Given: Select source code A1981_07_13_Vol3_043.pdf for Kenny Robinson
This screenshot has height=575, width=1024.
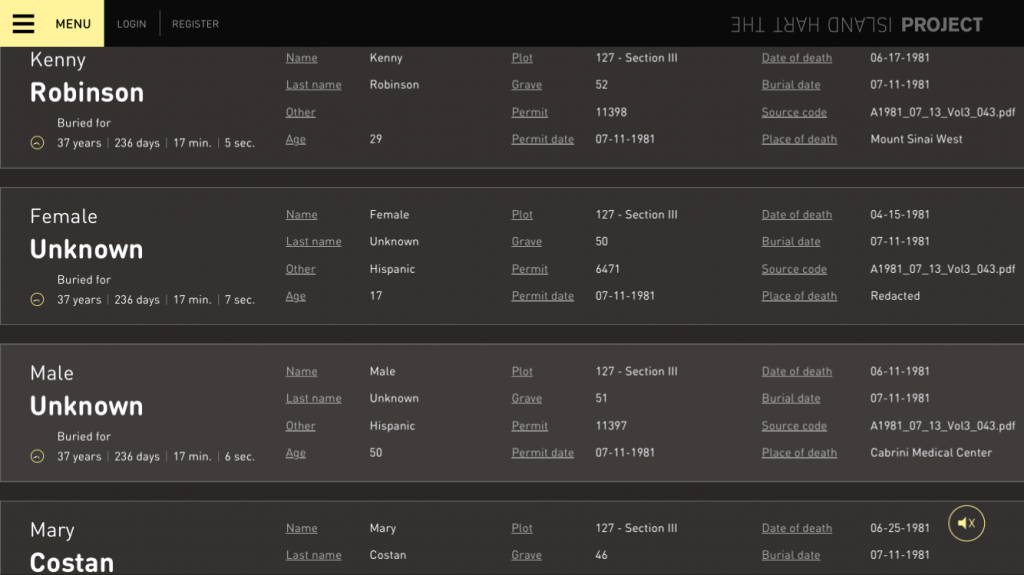Looking at the screenshot, I should [942, 112].
